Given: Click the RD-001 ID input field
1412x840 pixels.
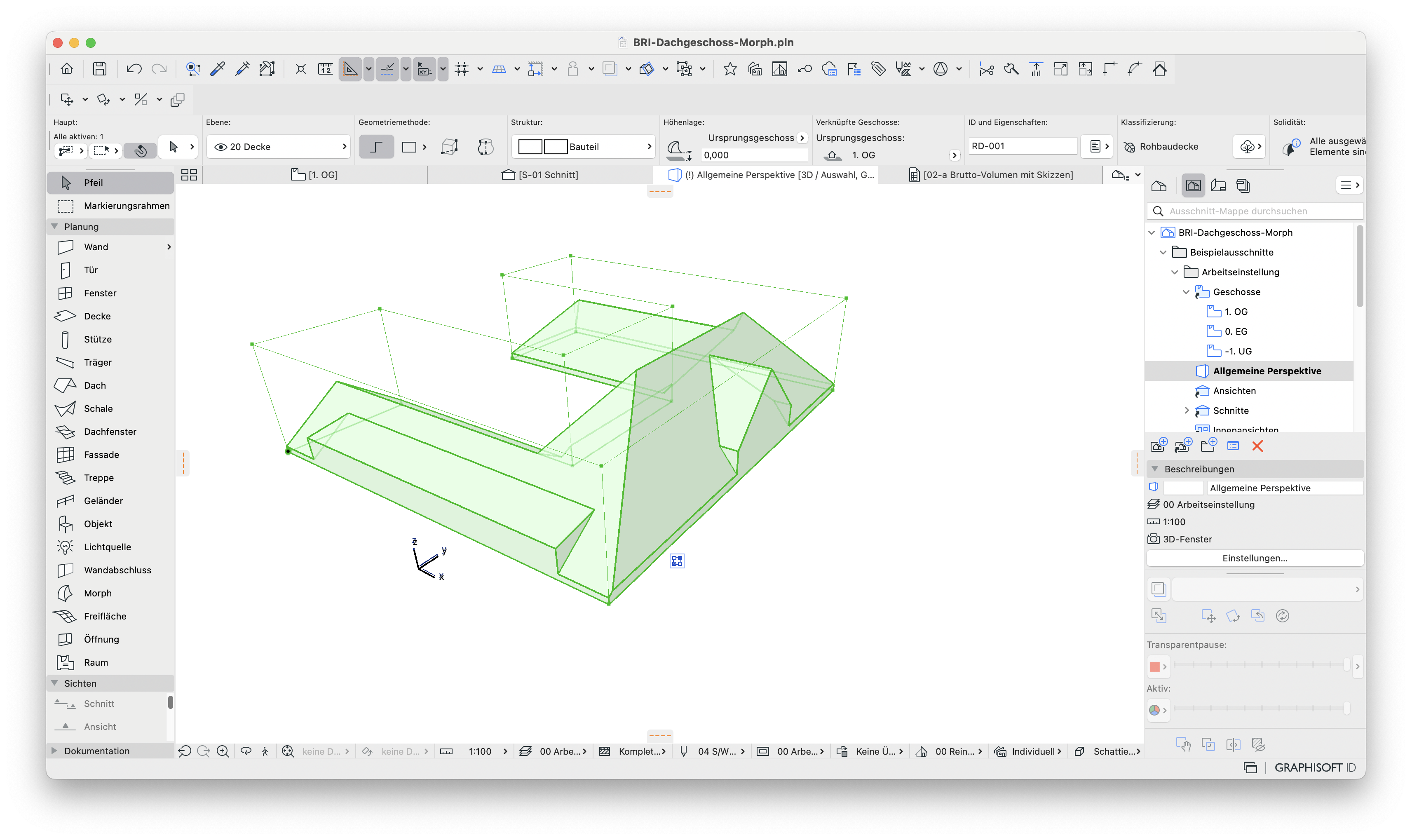Looking at the screenshot, I should tap(1022, 146).
